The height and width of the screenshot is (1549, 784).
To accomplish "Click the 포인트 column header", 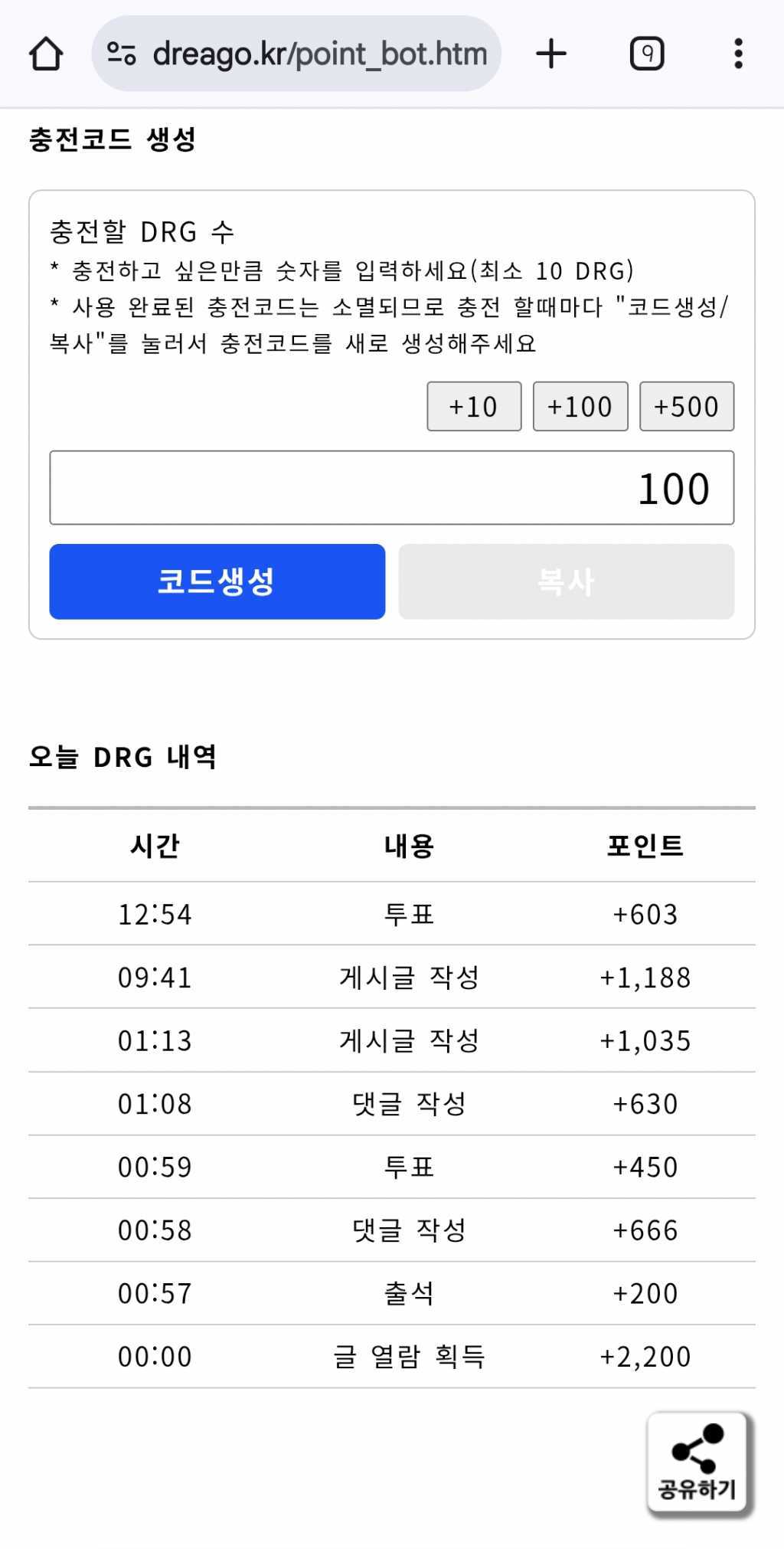I will pyautogui.click(x=645, y=846).
